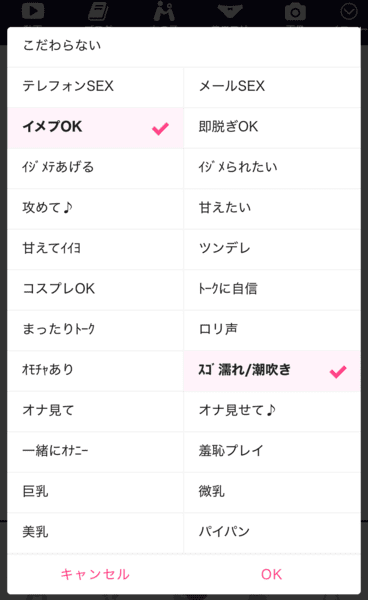Screen dimensions: 368x600
Task: Tap the video play icon in top bar
Action: coord(33,11)
